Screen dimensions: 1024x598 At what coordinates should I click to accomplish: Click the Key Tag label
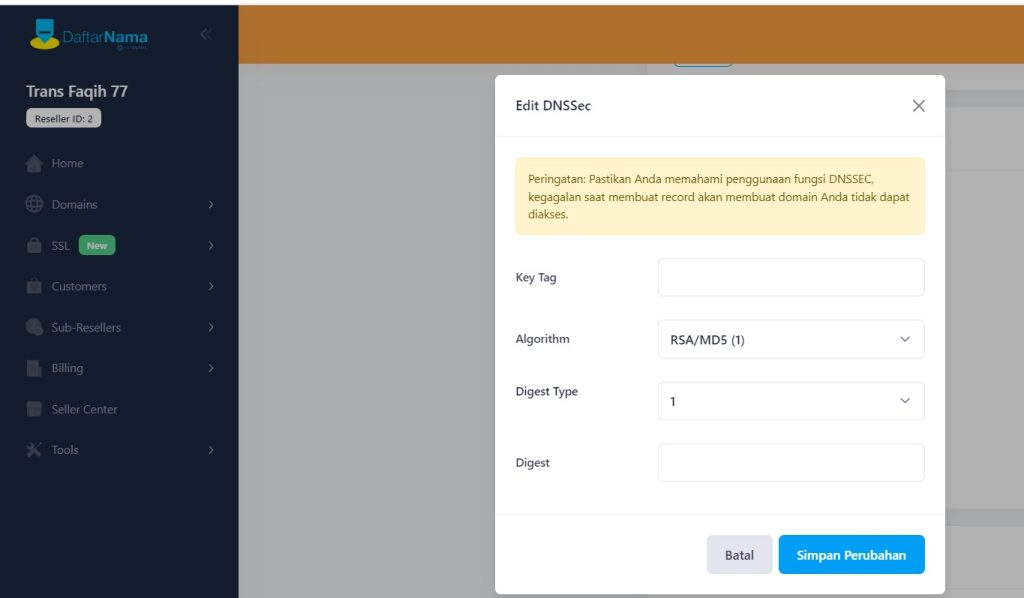pyautogui.click(x=536, y=277)
